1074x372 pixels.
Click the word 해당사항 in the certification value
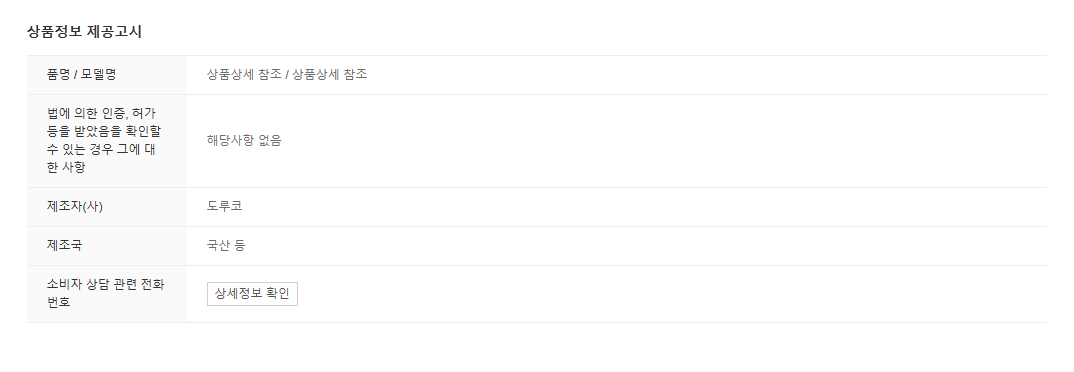click(230, 141)
